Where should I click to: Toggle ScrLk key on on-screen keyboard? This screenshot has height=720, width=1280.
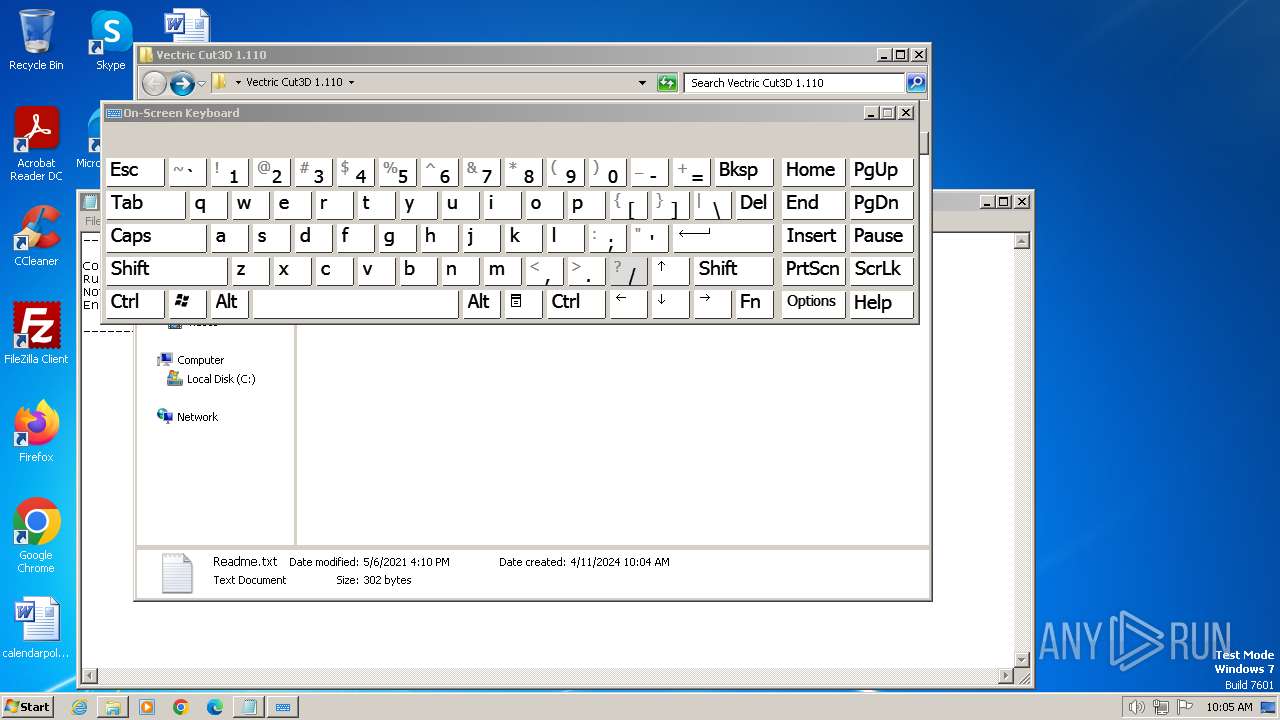(x=880, y=270)
